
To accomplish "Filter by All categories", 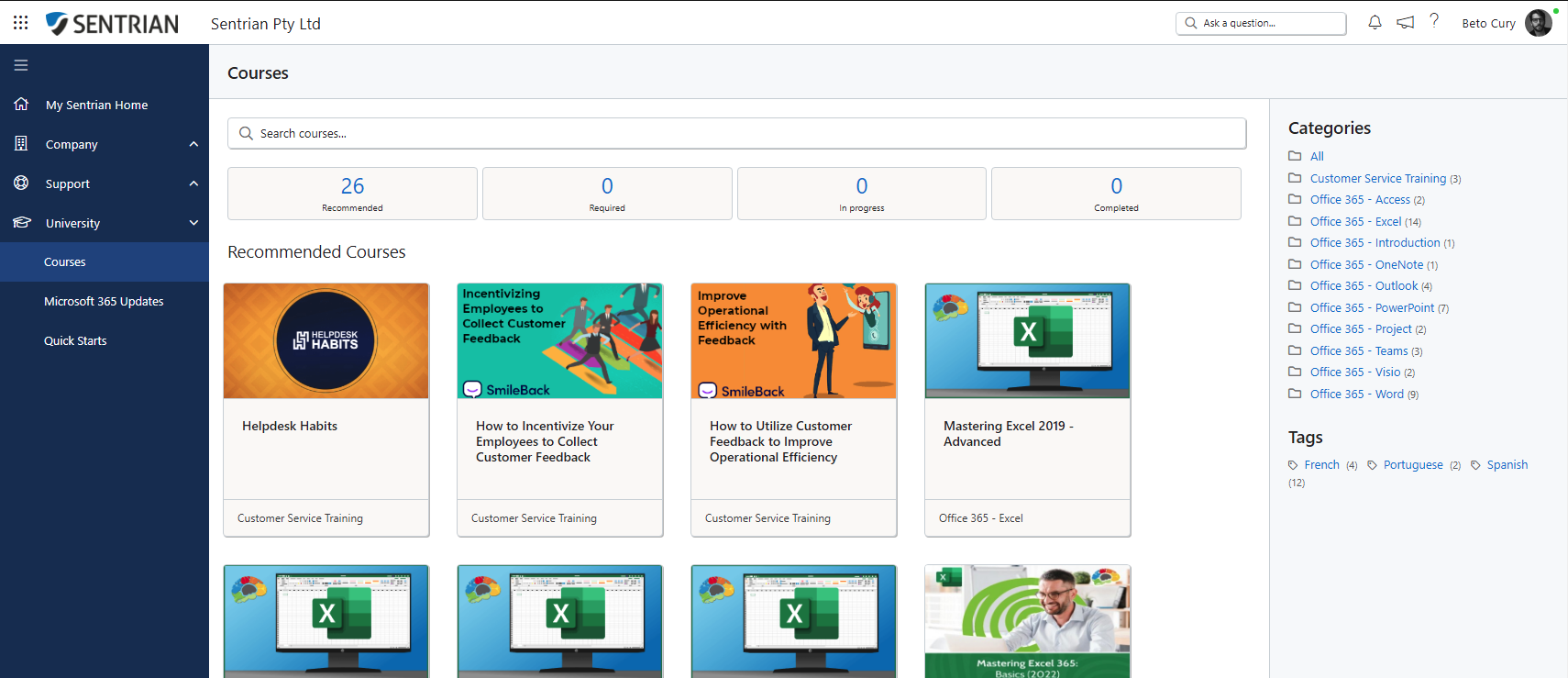I will (1317, 156).
